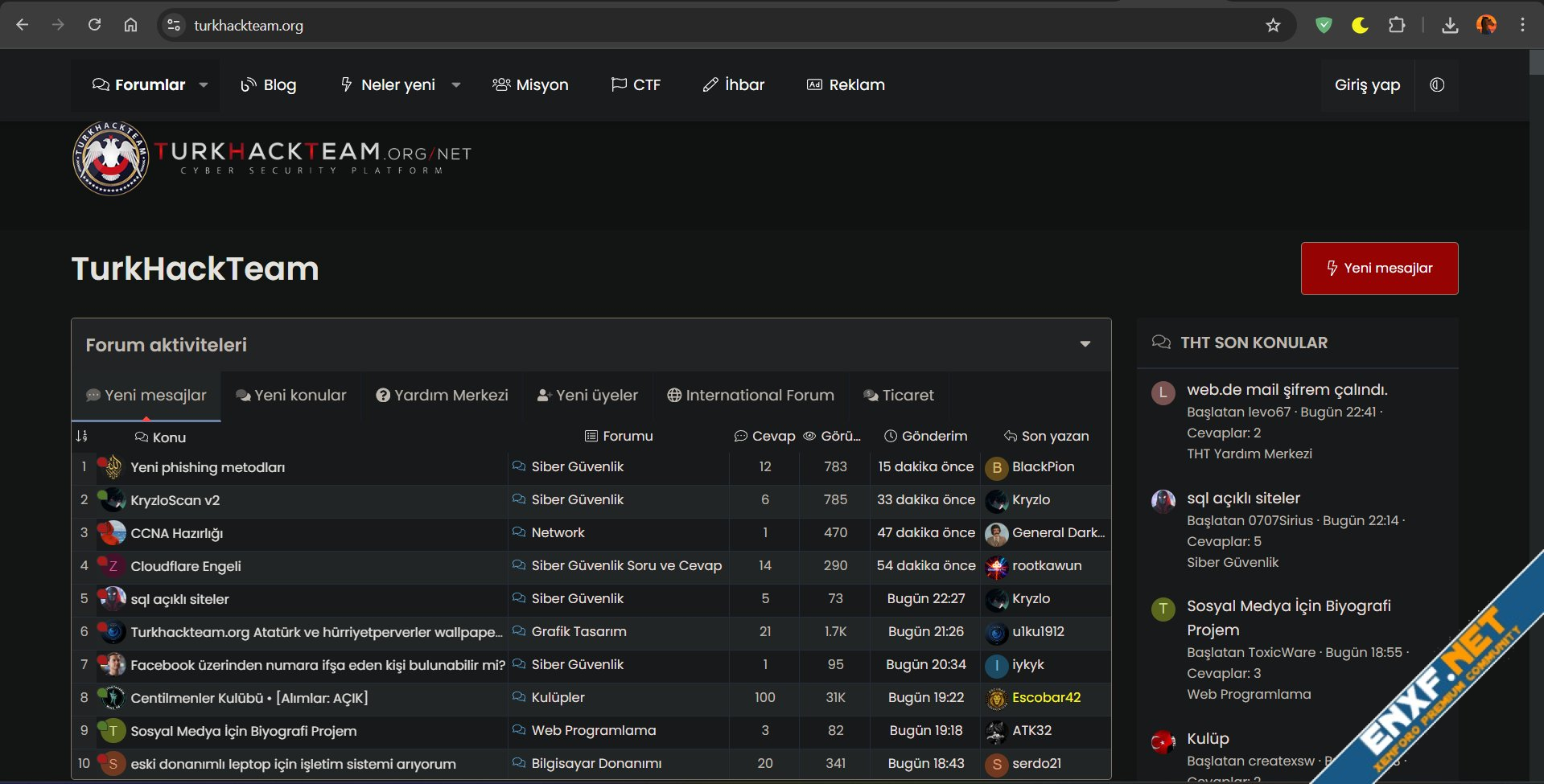1544x784 pixels.
Task: Click the TurkHackTeam logo
Action: coord(272,158)
